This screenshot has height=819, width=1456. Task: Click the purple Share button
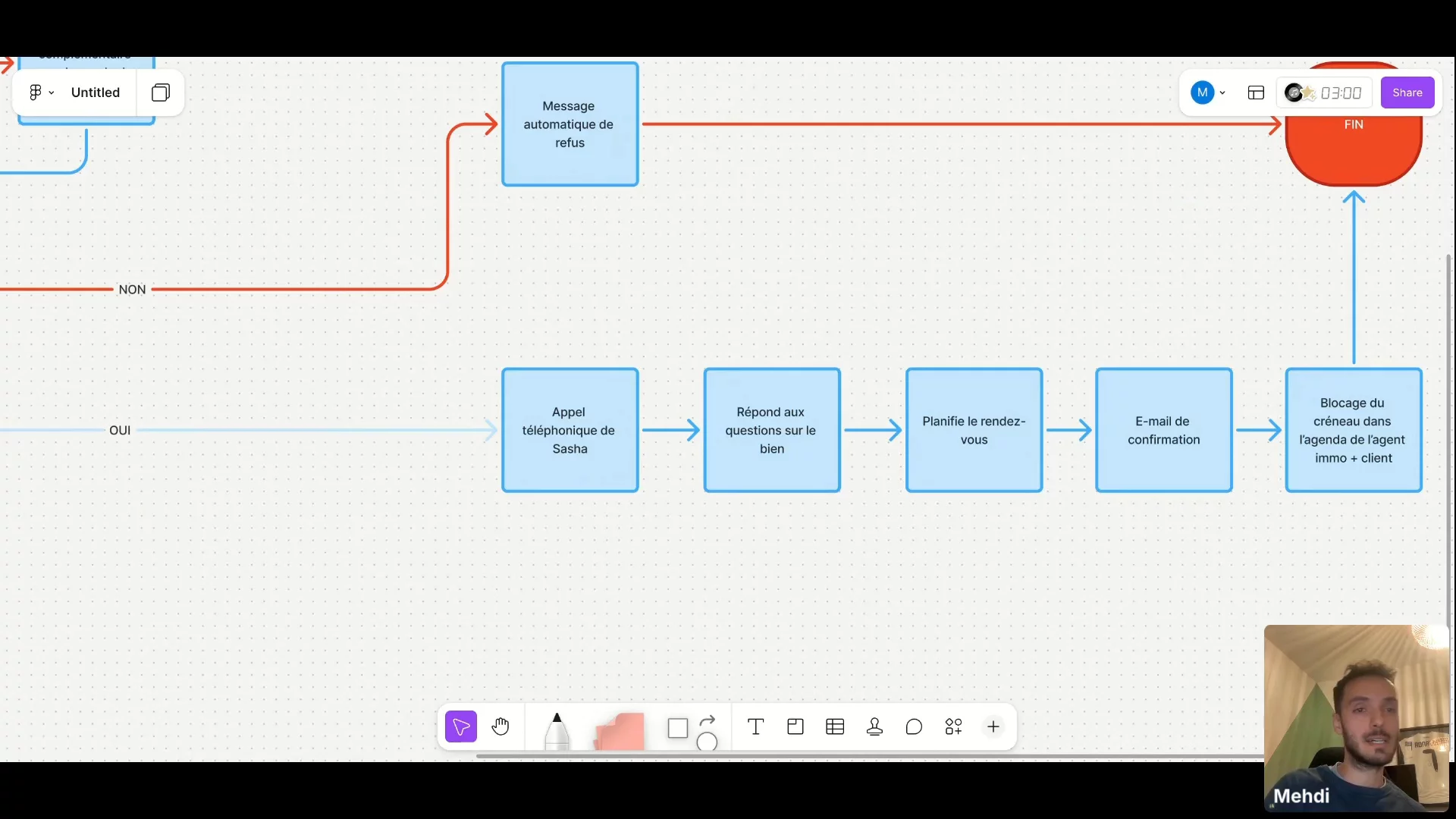(1407, 93)
